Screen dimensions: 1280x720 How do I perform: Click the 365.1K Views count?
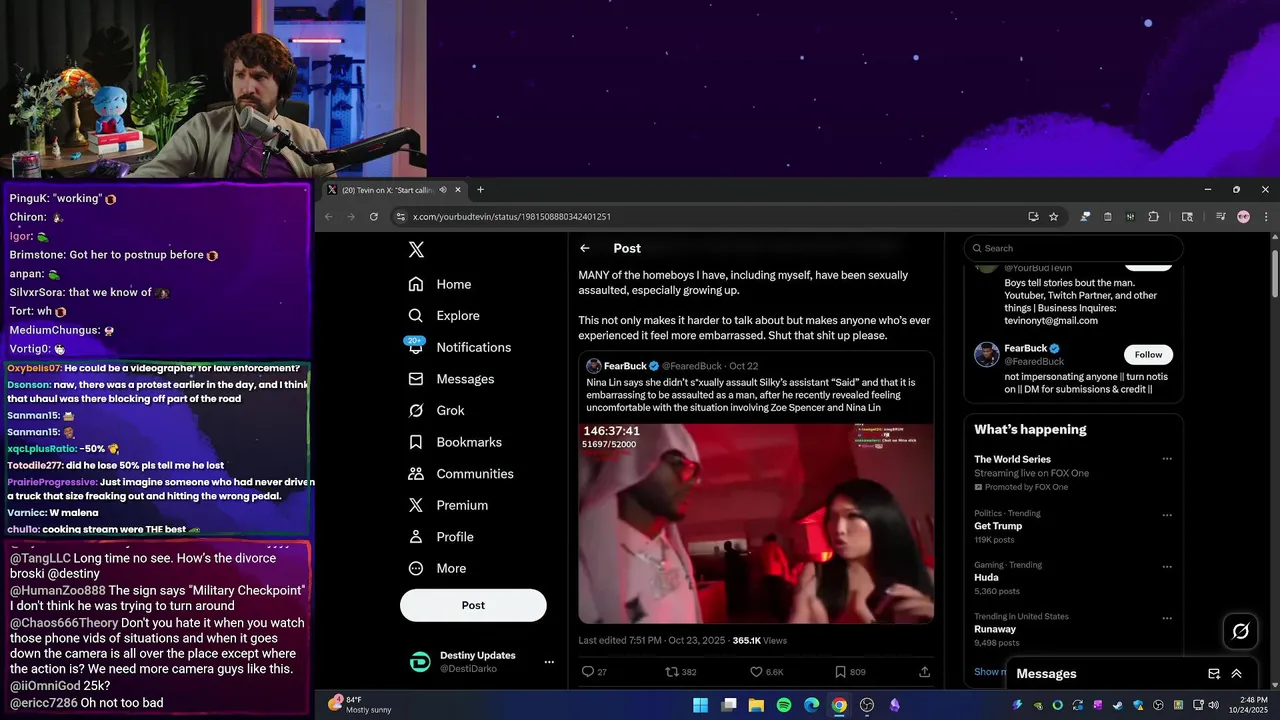click(x=760, y=640)
